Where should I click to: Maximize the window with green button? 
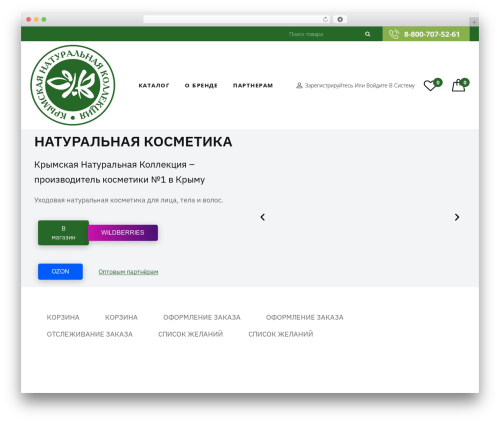(x=44, y=19)
